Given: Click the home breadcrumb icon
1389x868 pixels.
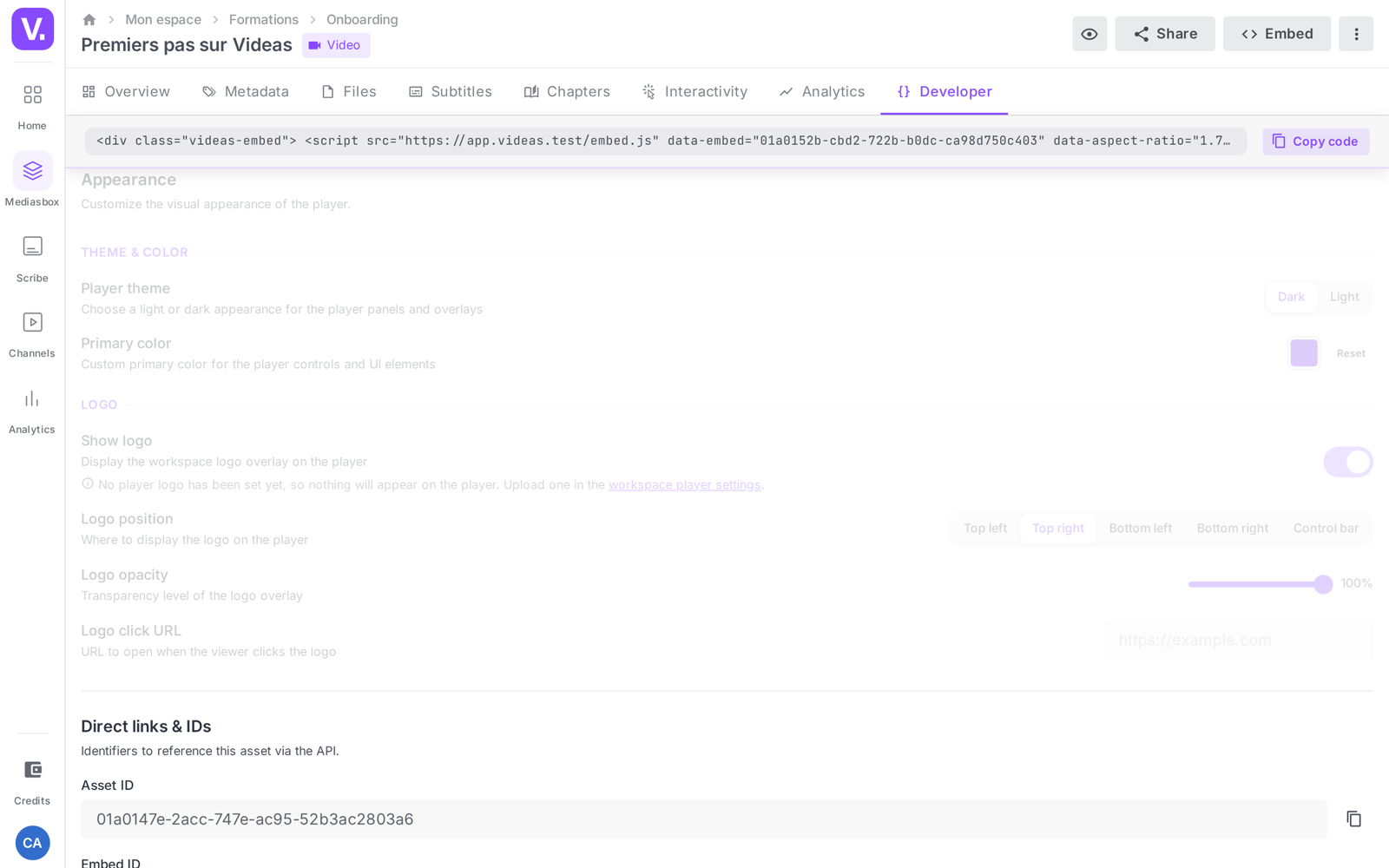Looking at the screenshot, I should click(89, 20).
